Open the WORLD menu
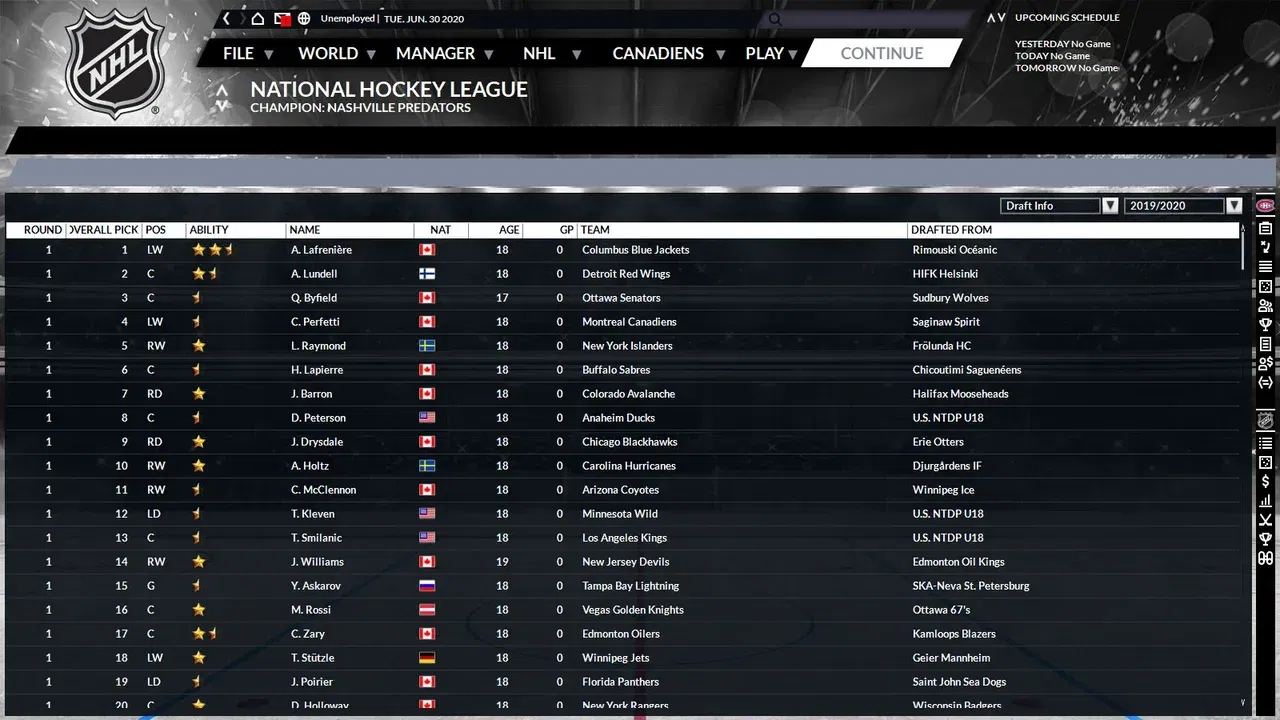This screenshot has width=1280, height=720. 336,54
